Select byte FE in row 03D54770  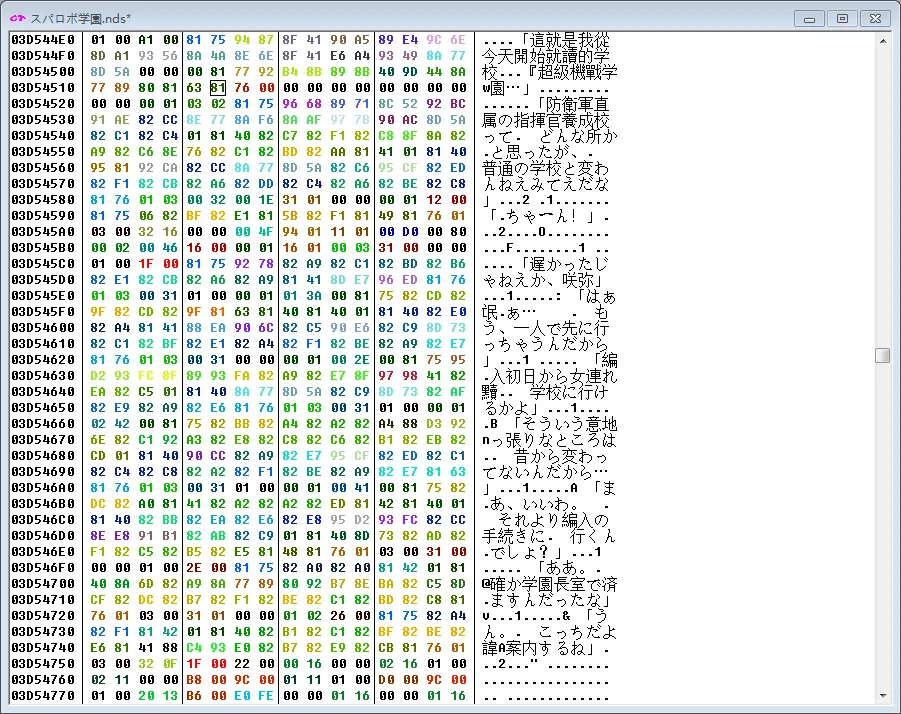(x=264, y=696)
